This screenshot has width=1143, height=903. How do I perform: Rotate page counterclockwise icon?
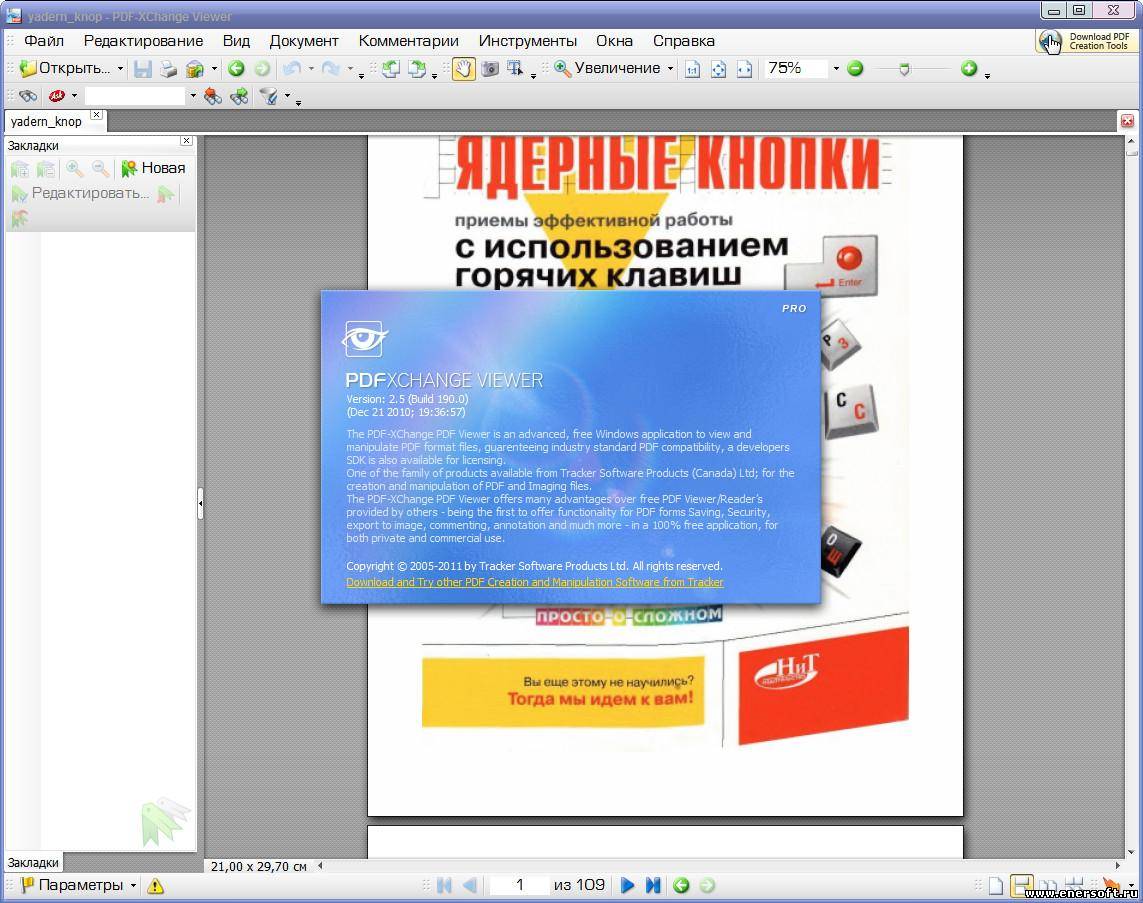click(391, 69)
